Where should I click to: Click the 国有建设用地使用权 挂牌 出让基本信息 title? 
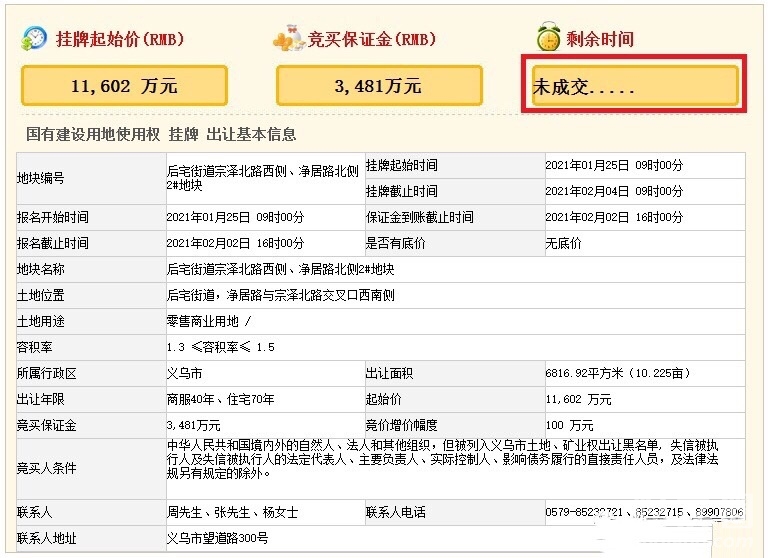pyautogui.click(x=160, y=135)
